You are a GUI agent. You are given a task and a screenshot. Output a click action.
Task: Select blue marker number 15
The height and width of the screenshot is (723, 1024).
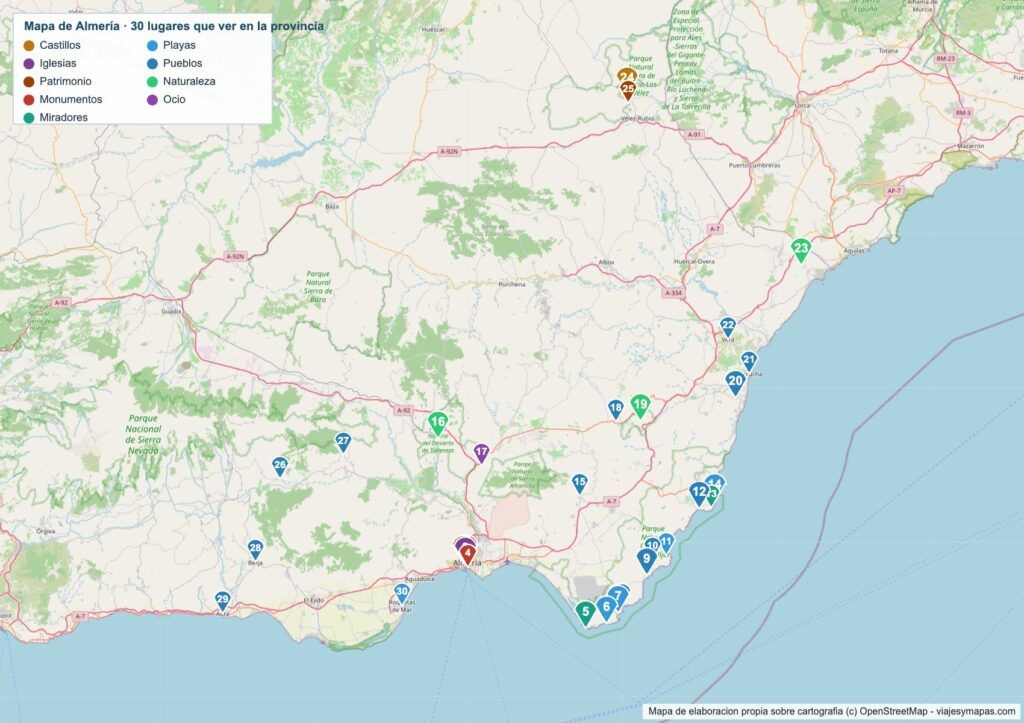(x=579, y=483)
